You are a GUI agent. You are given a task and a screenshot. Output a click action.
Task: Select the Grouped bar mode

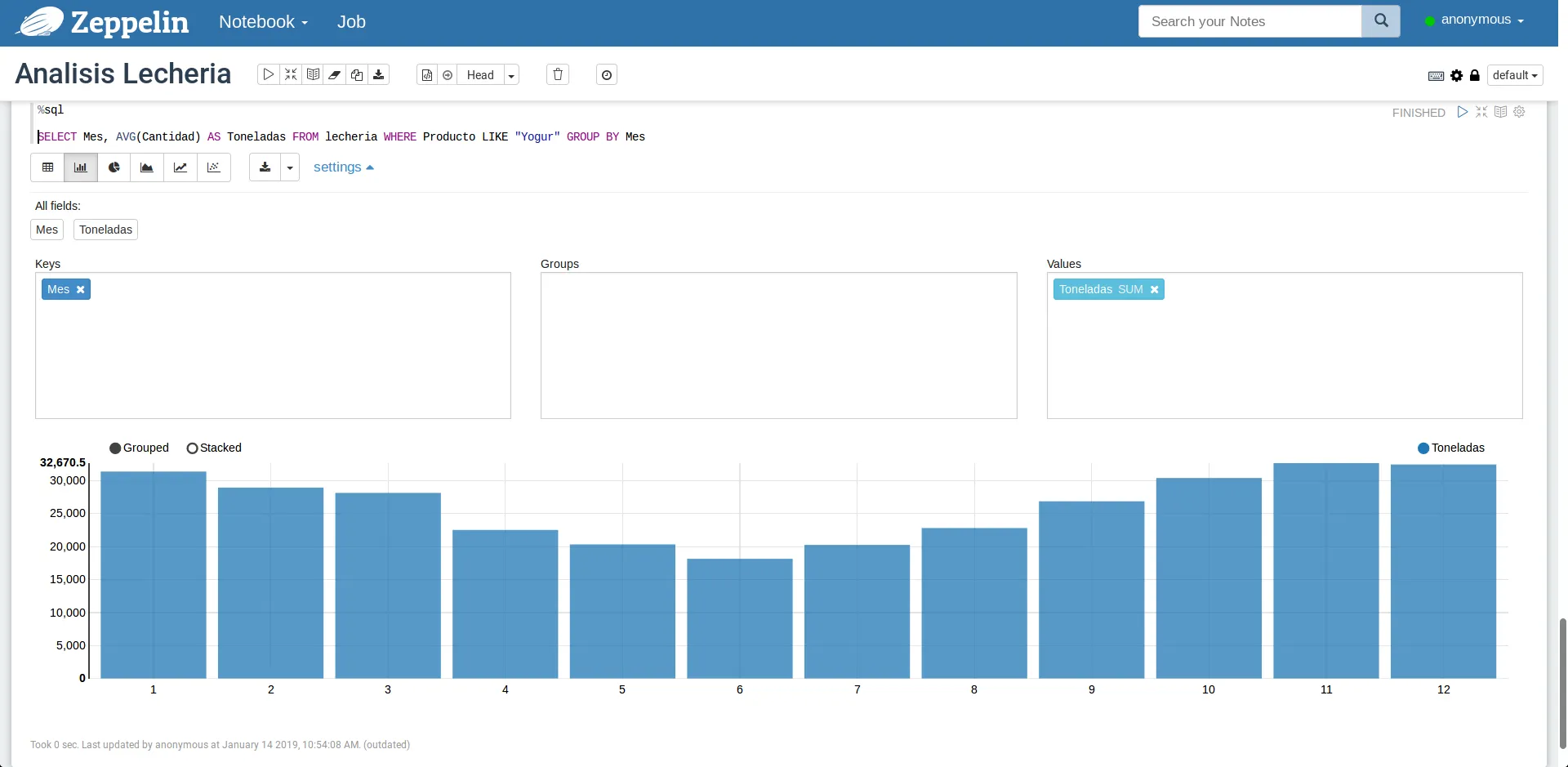pos(139,448)
